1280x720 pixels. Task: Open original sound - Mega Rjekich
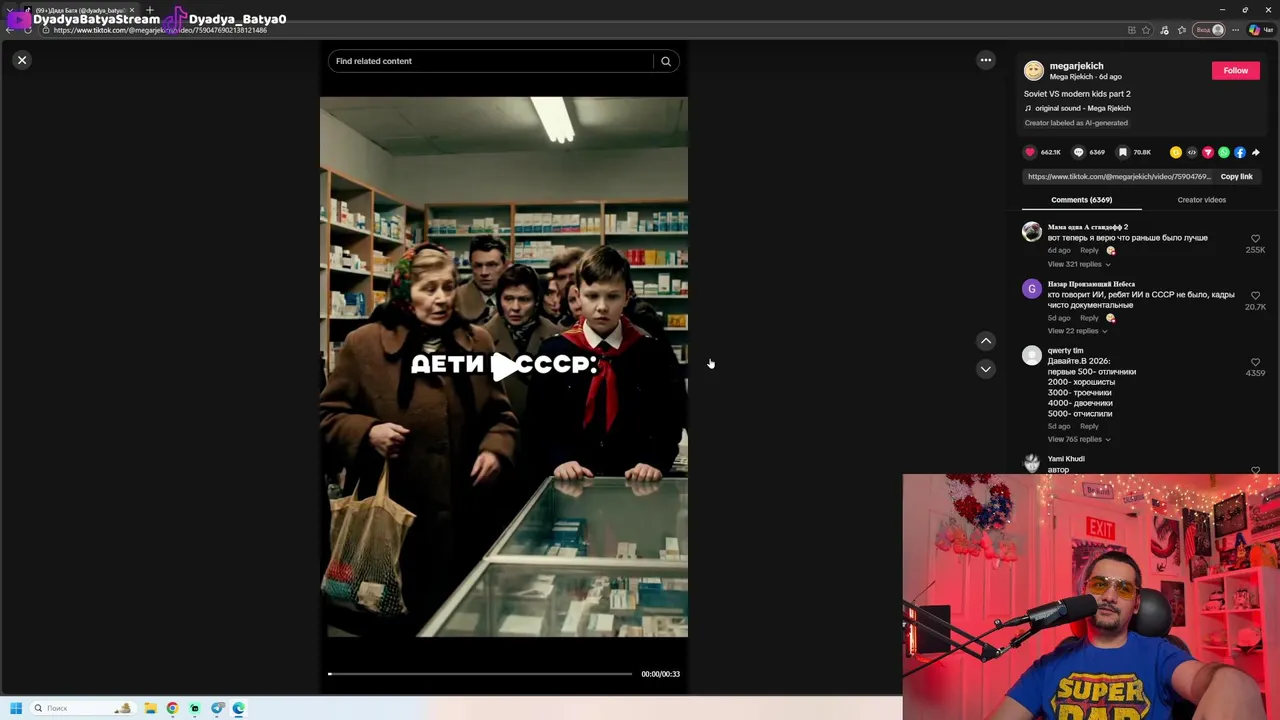(x=1078, y=108)
